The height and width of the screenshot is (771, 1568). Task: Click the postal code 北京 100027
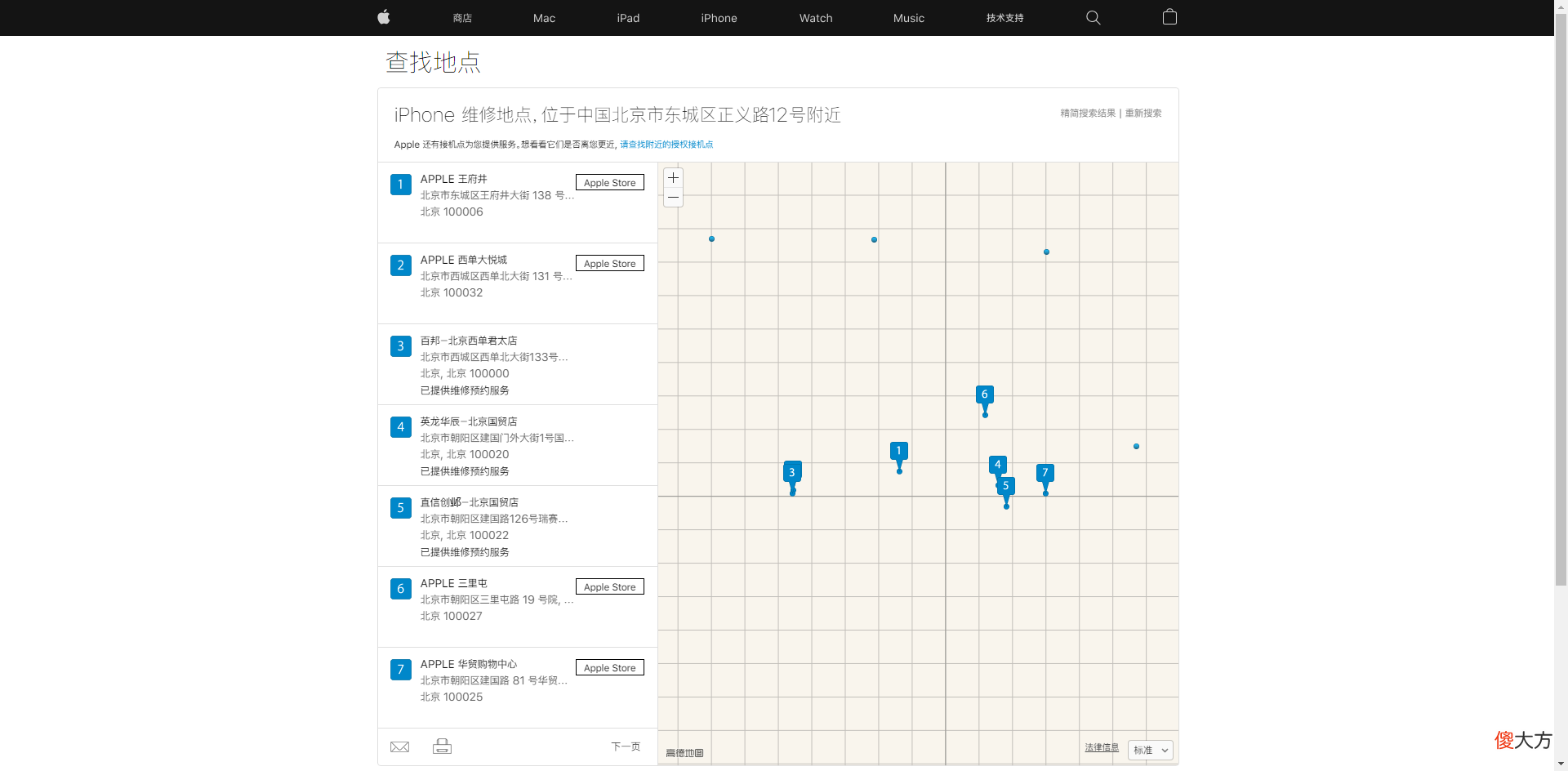(452, 616)
